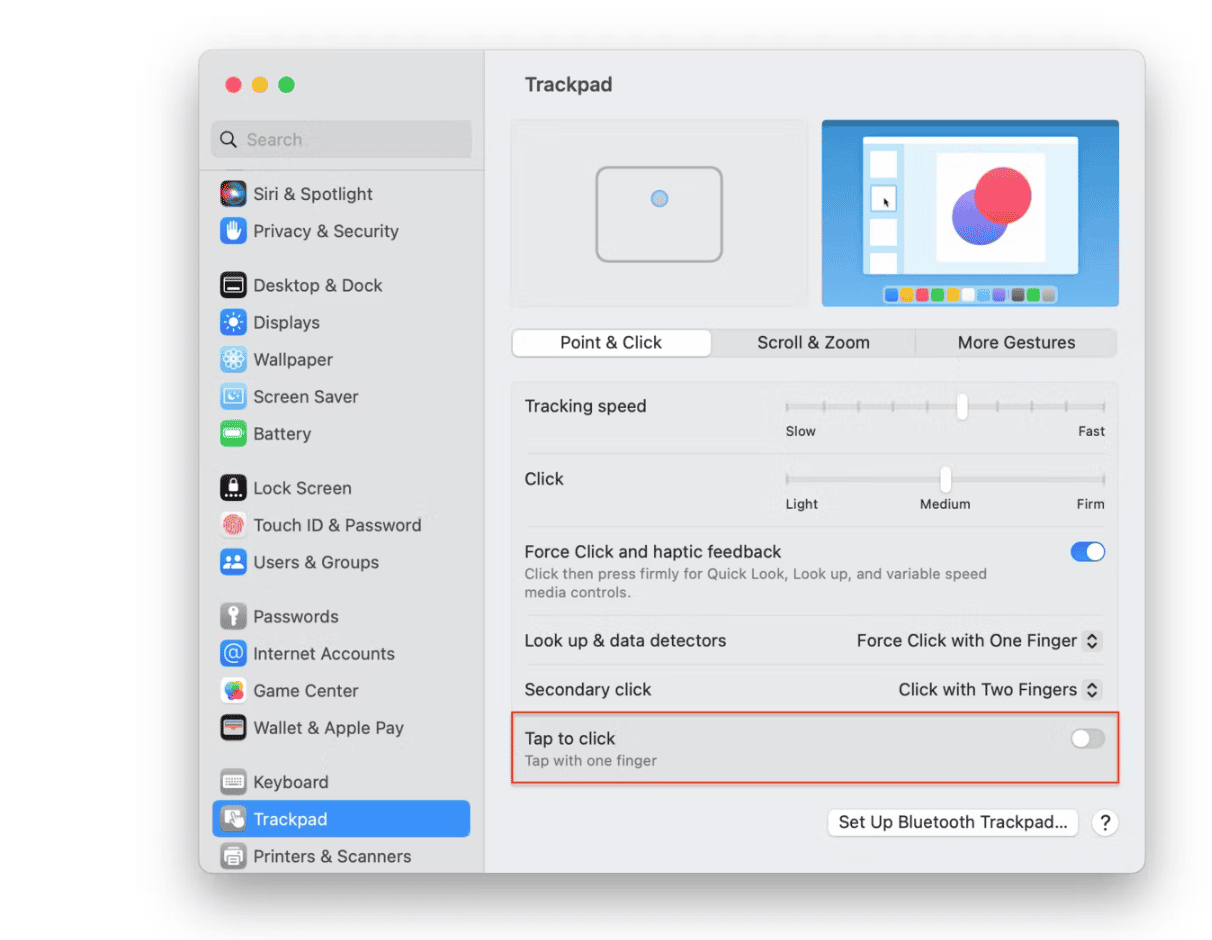Open Look up & data detectors dropdown
The image size is (1212, 940).
[x=978, y=641]
